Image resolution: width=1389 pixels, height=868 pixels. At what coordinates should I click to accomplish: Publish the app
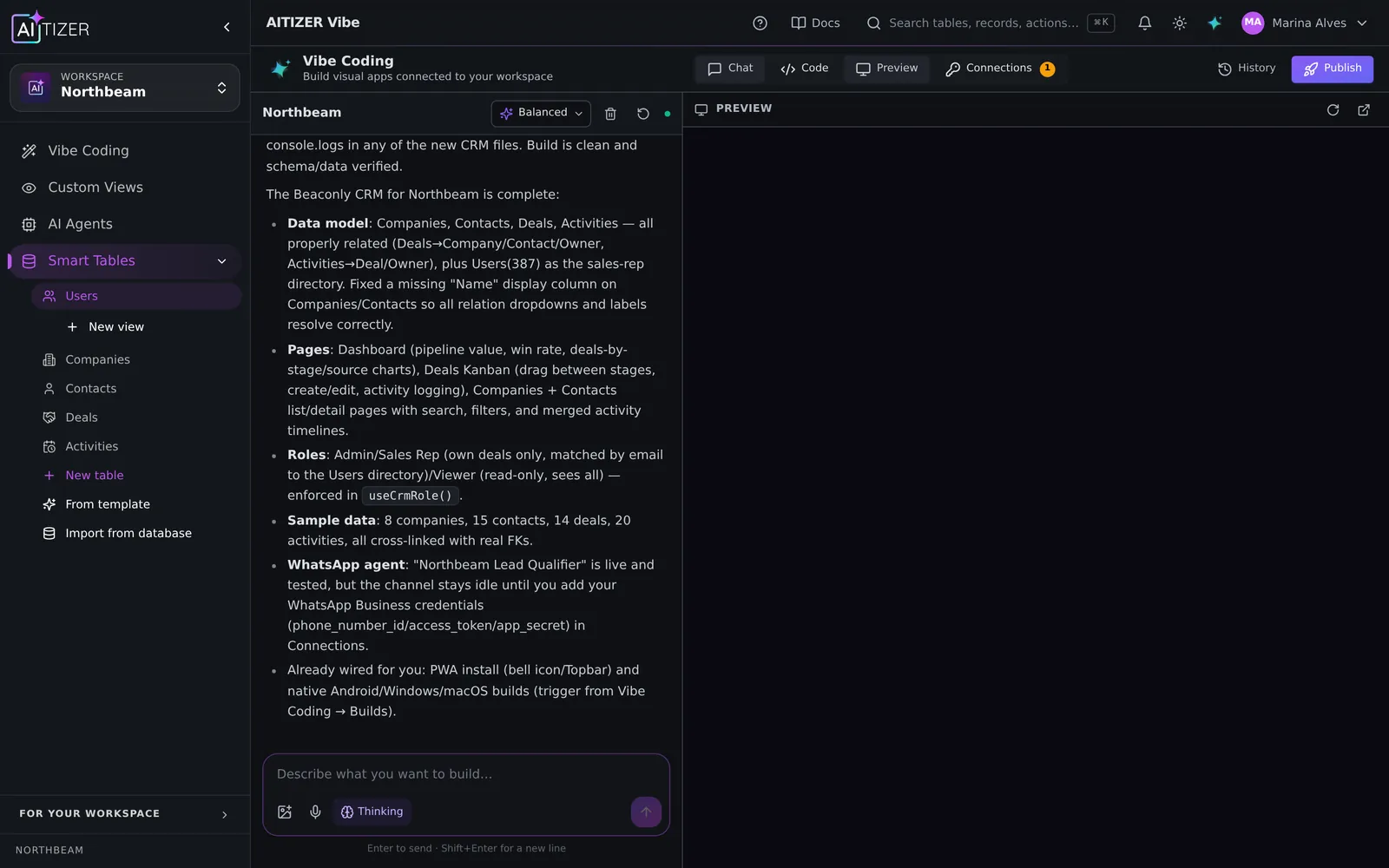1332,69
